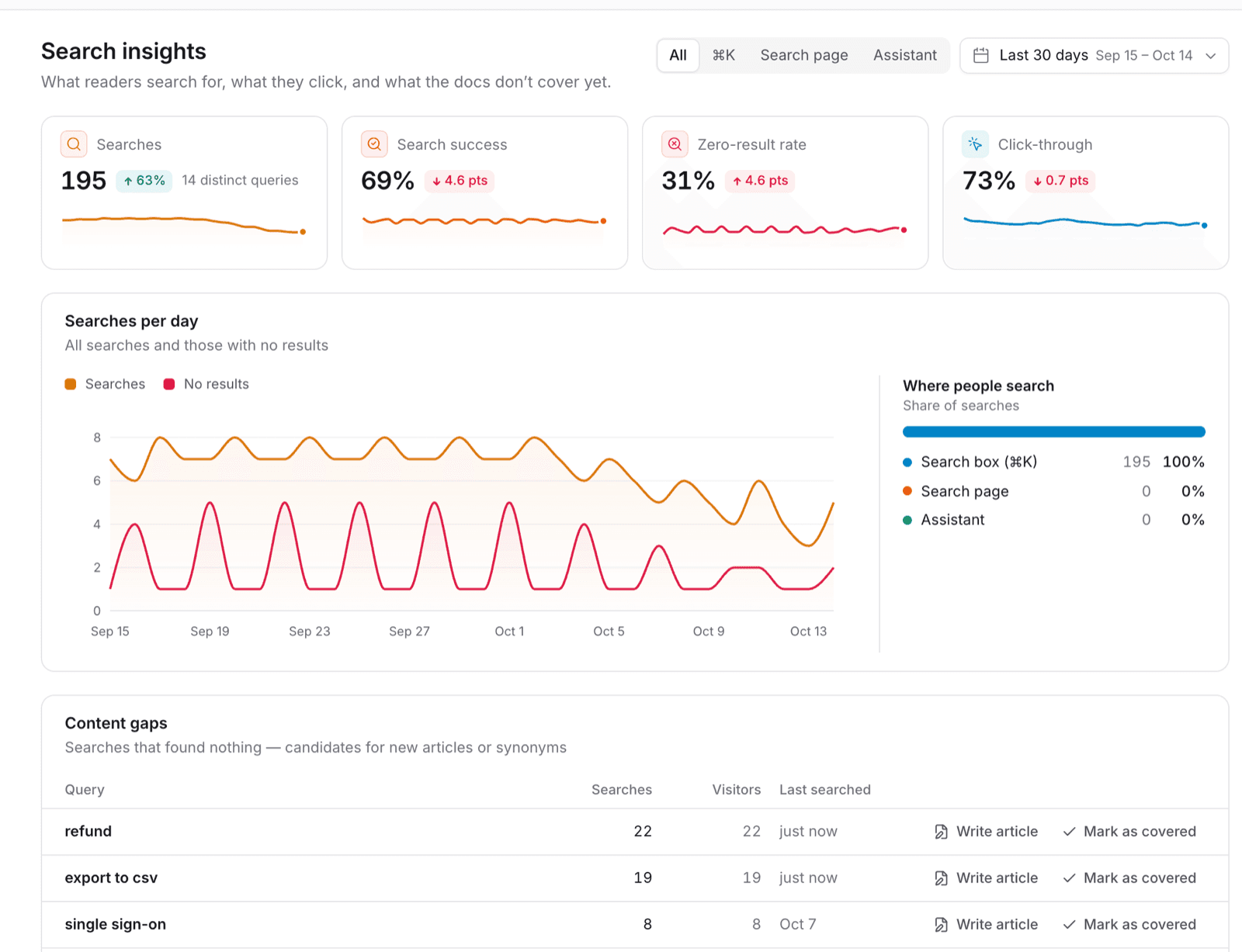Click the Search success icon

[374, 144]
